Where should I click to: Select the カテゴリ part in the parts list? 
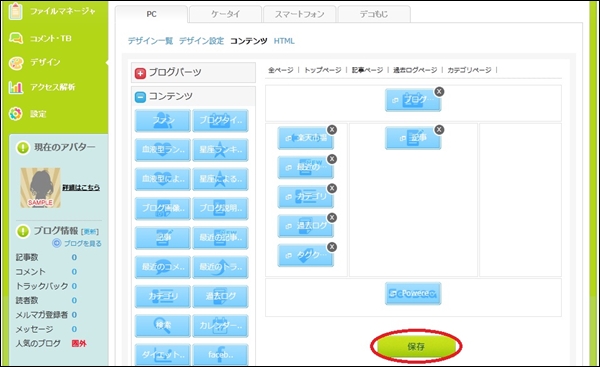pos(163,296)
